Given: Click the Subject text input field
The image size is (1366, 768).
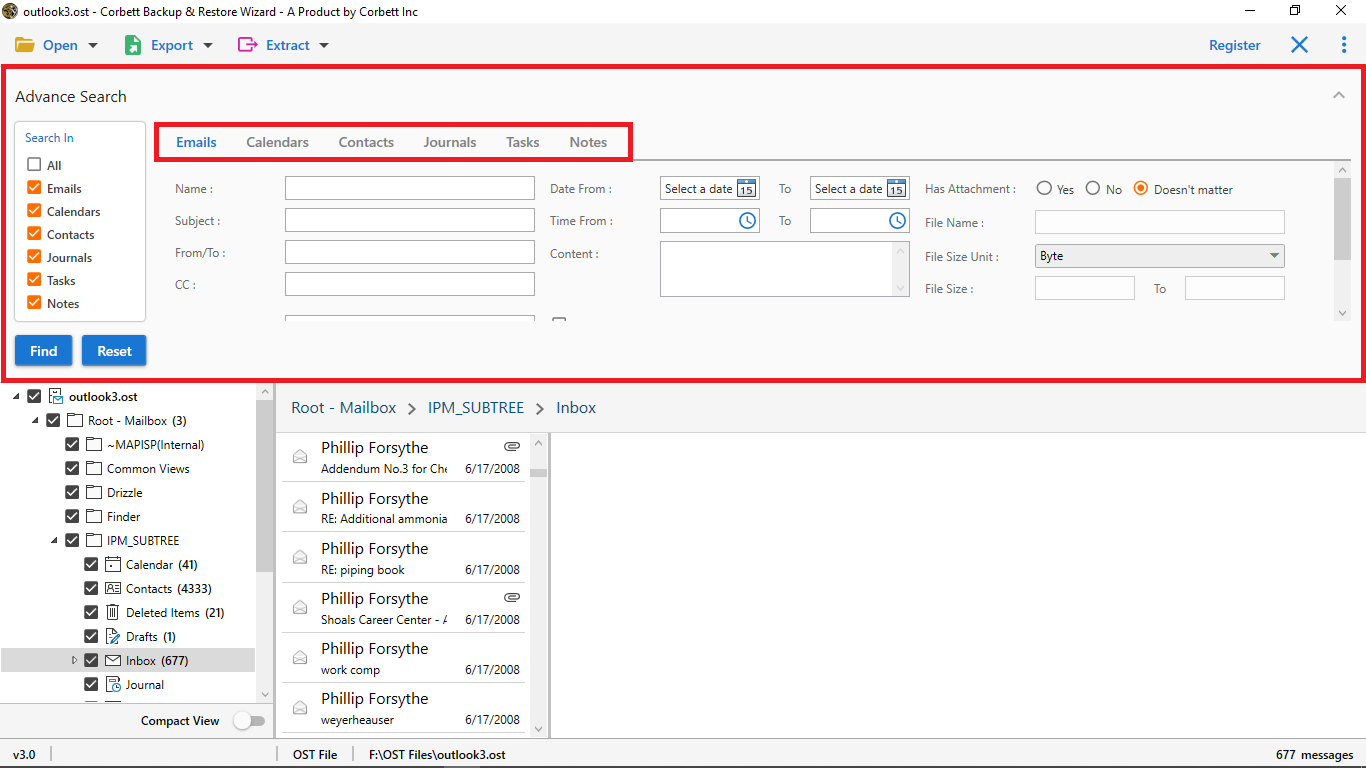Looking at the screenshot, I should [409, 220].
